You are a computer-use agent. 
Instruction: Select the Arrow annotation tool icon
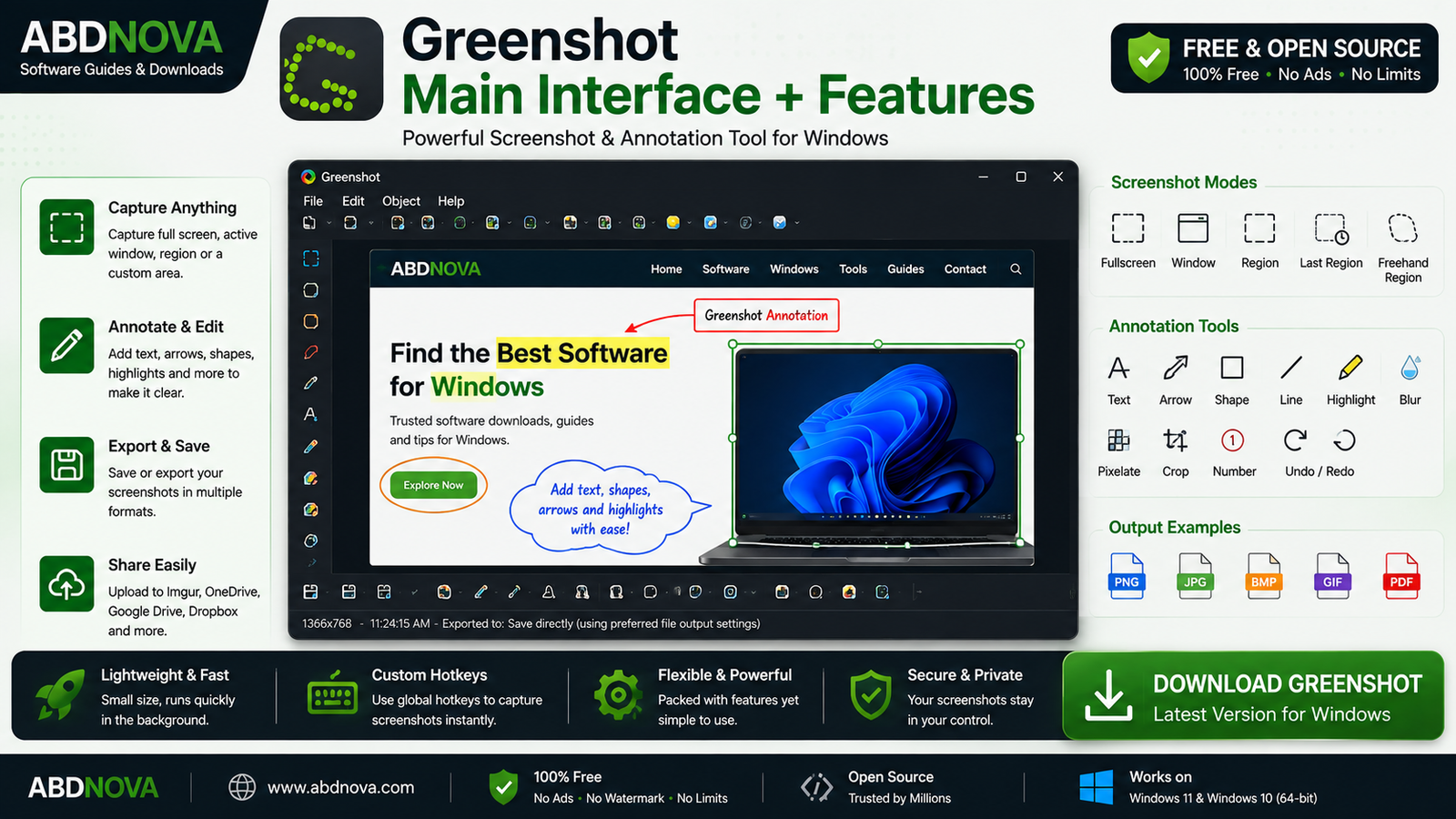1175,368
